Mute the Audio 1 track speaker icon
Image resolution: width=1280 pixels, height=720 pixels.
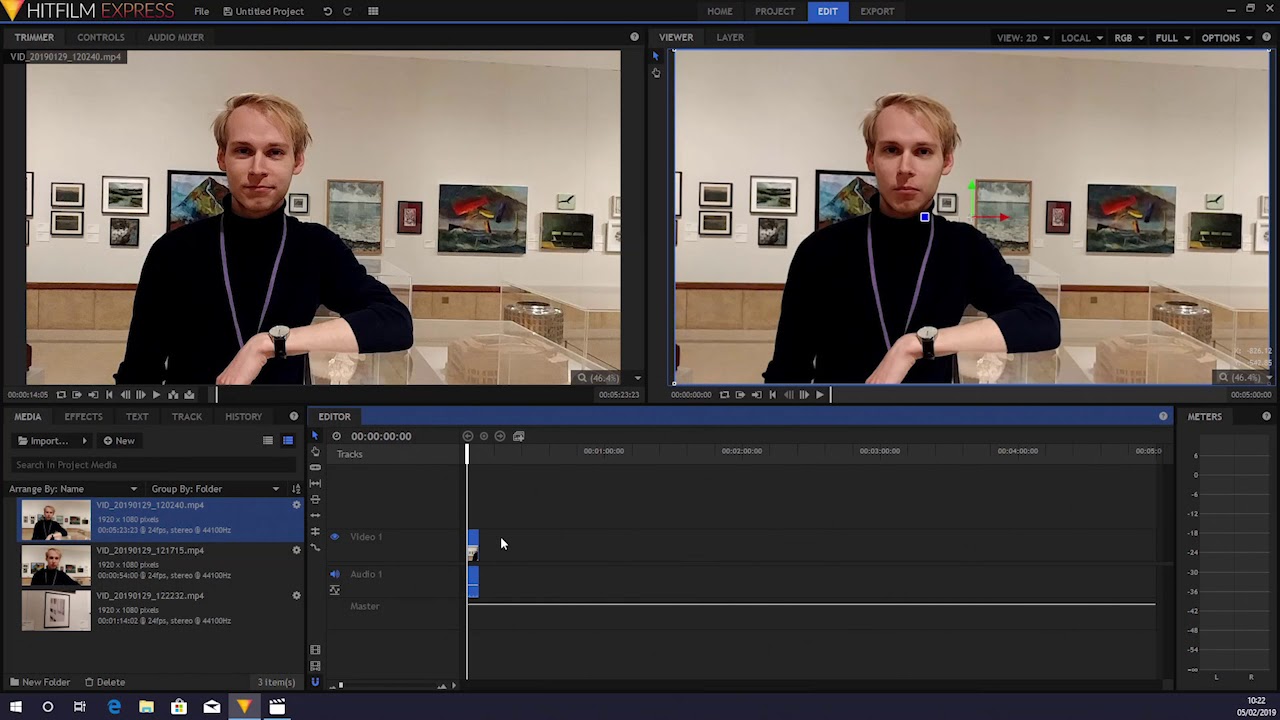(334, 574)
